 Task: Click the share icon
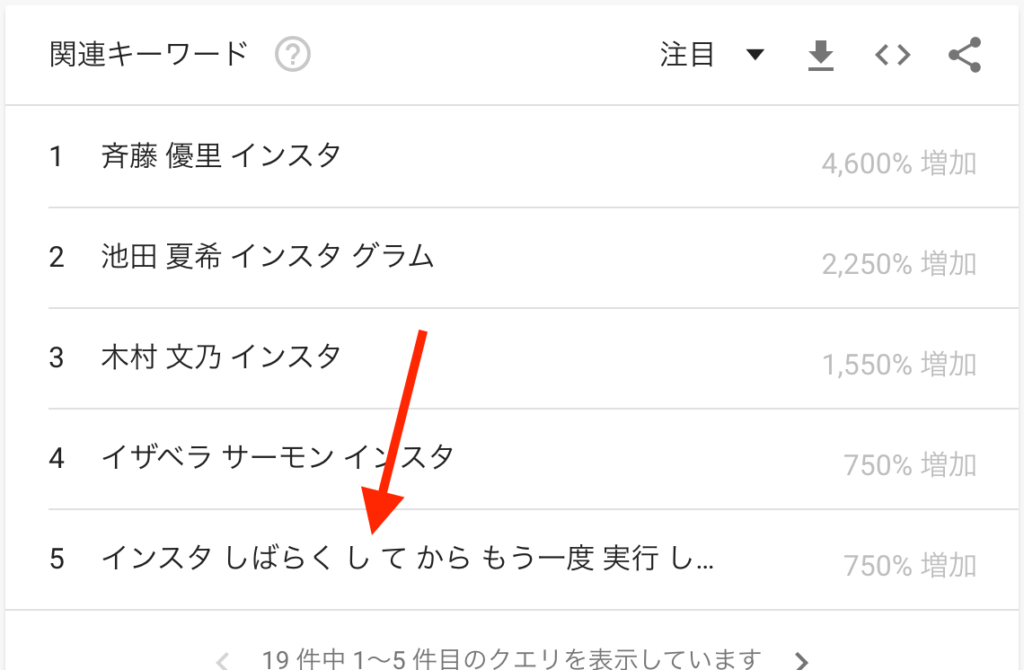click(965, 55)
